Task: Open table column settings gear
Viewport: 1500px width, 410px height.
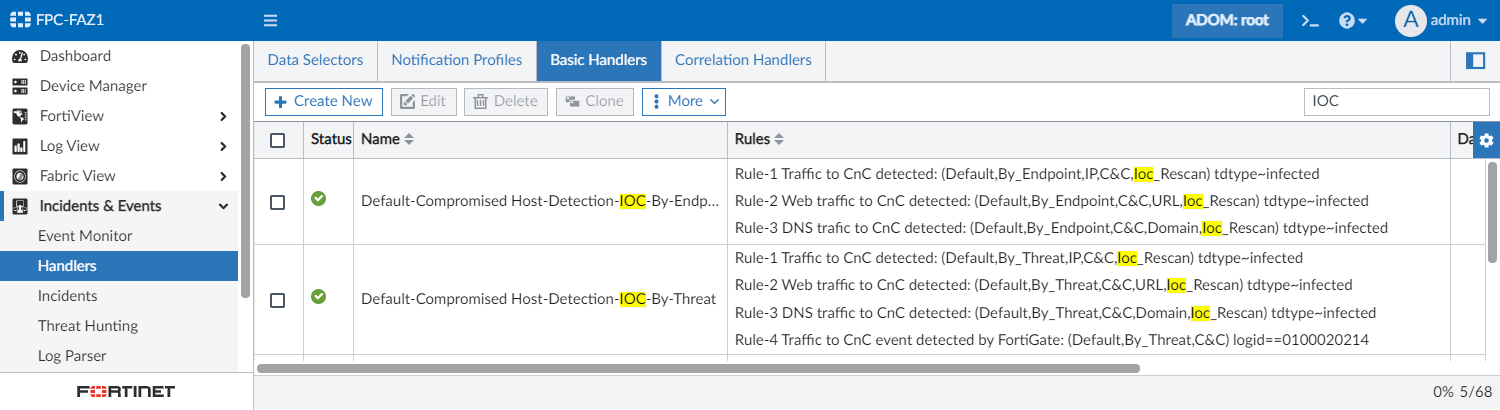Action: click(1486, 140)
